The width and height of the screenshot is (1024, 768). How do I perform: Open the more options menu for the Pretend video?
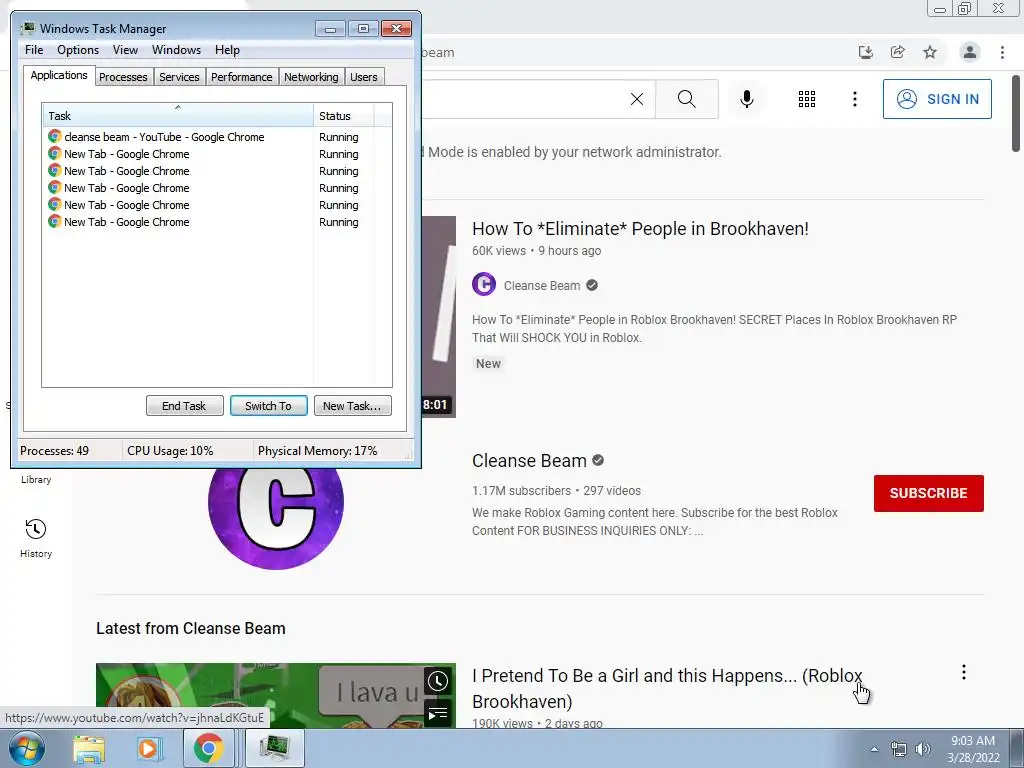tap(963, 673)
